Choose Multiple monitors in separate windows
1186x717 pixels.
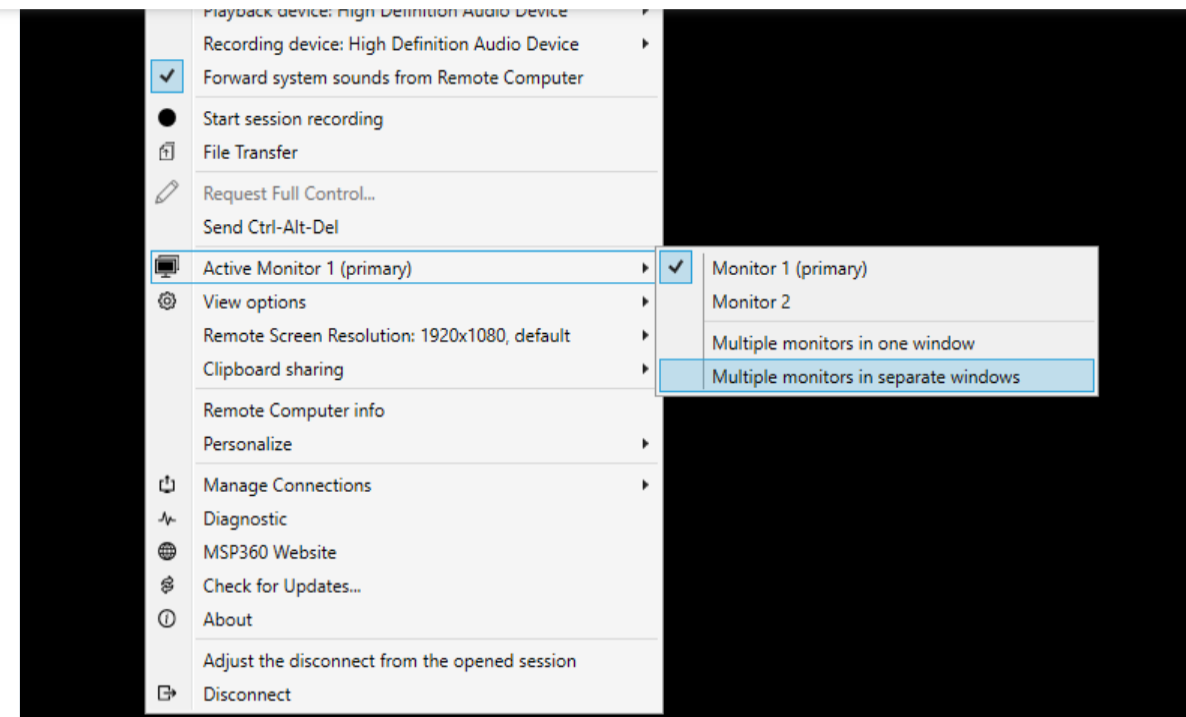877,376
